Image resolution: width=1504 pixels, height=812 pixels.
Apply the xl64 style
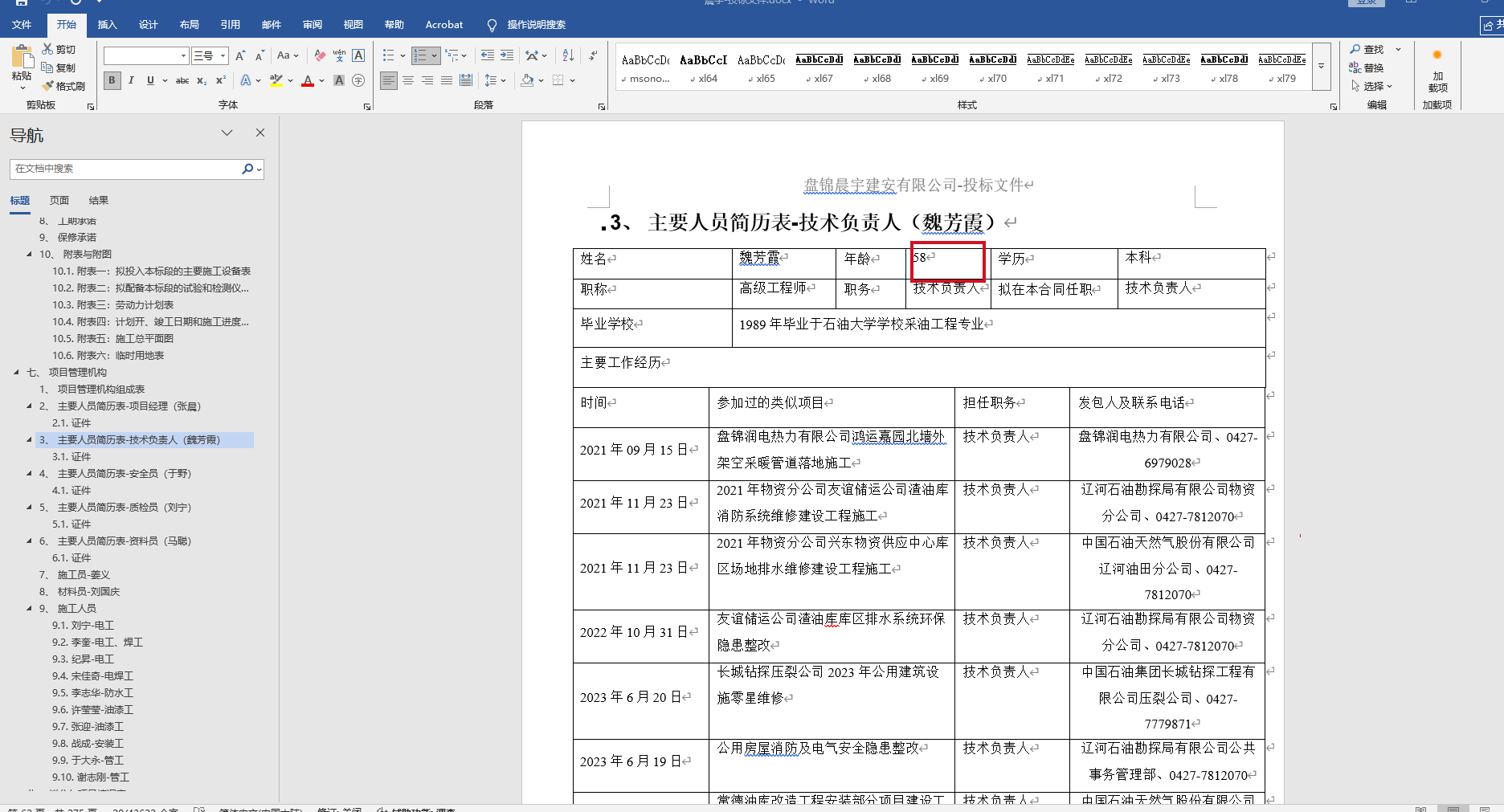703,67
